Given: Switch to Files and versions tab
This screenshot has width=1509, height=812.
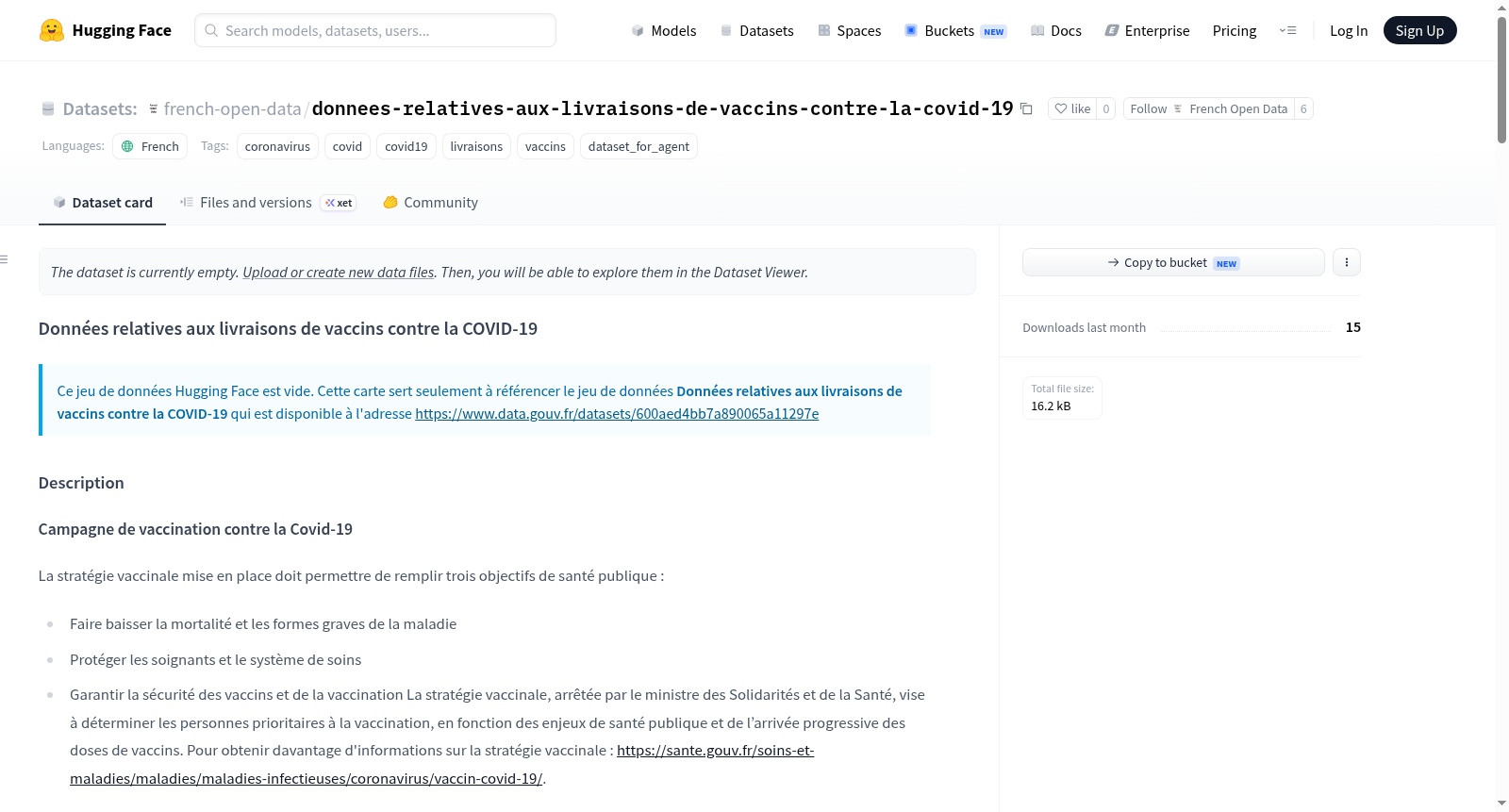Looking at the screenshot, I should coord(268,203).
